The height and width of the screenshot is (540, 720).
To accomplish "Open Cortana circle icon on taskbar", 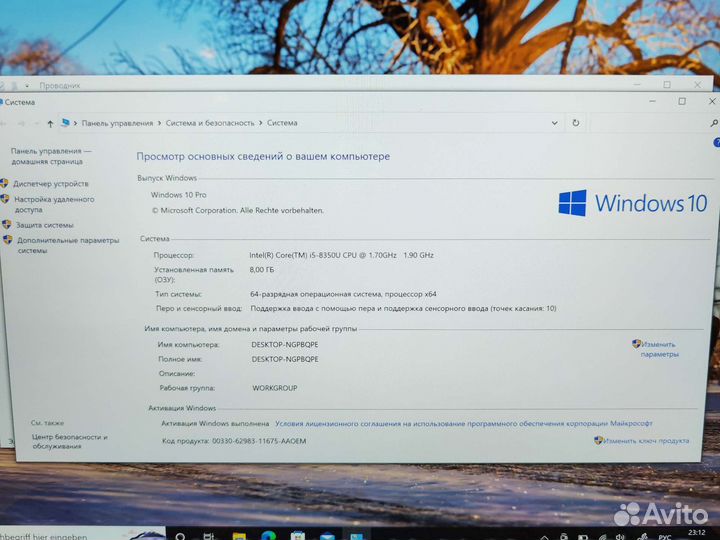I will pyautogui.click(x=180, y=536).
